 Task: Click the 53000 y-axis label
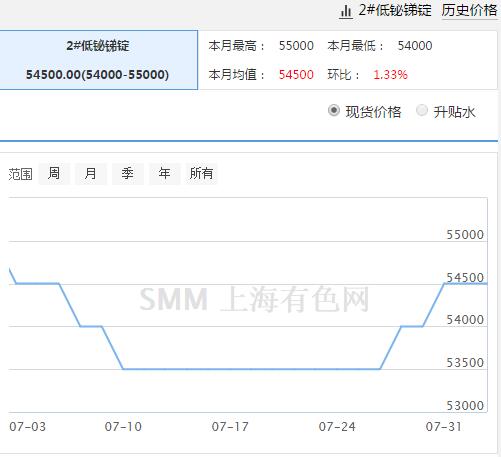pos(465,406)
